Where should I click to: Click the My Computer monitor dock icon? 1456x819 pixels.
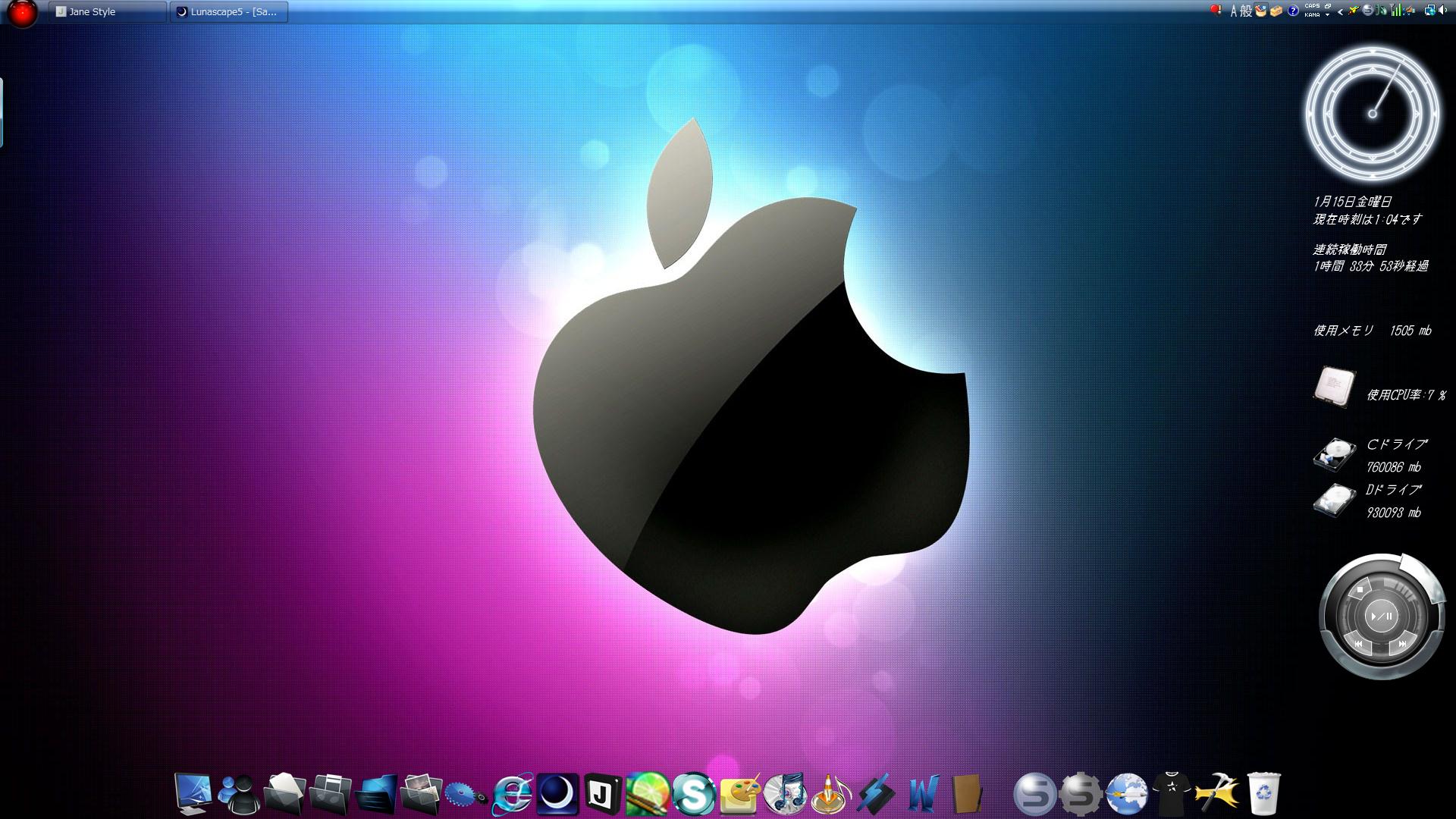click(193, 793)
